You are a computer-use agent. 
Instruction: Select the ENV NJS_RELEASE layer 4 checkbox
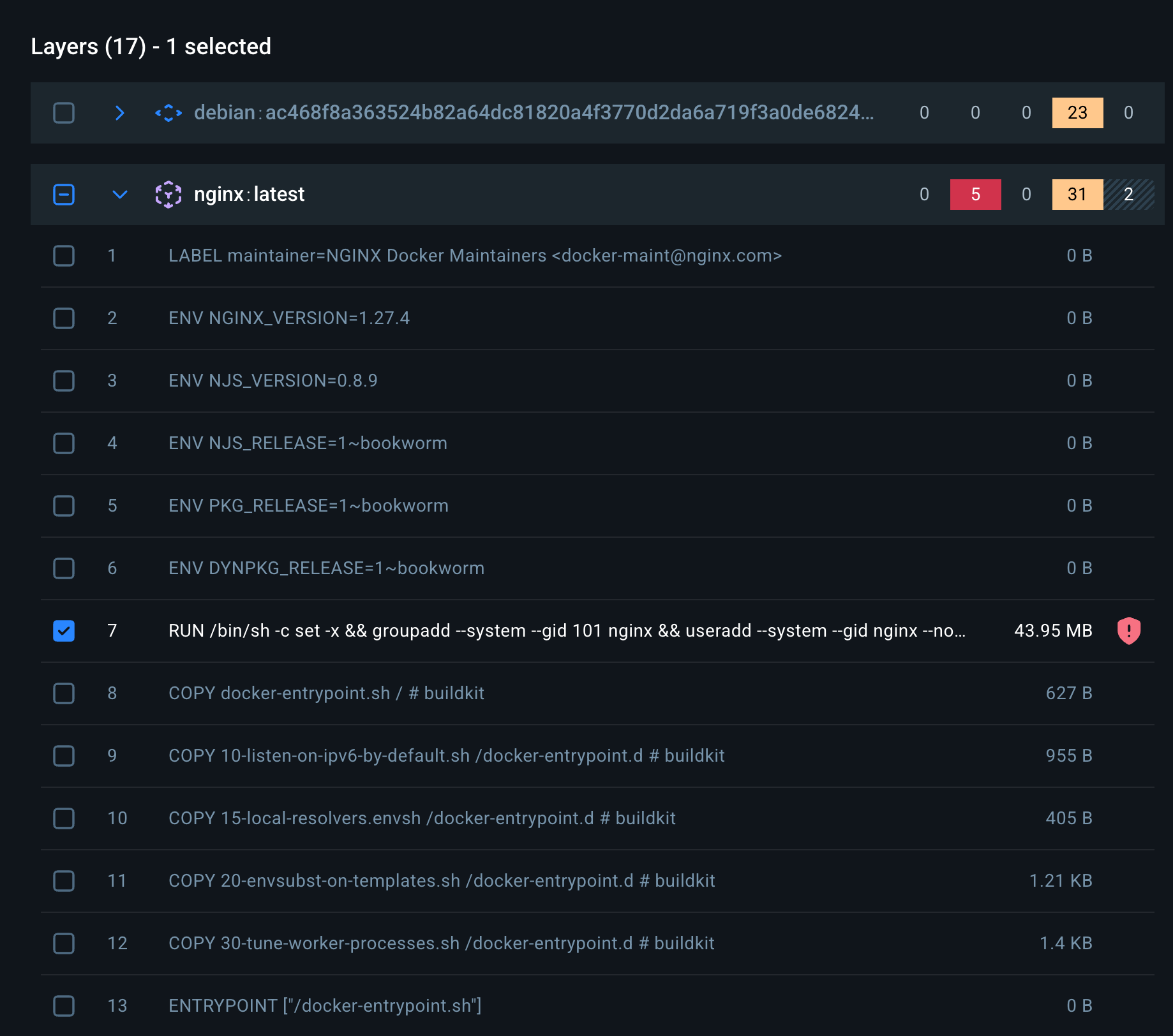point(64,443)
